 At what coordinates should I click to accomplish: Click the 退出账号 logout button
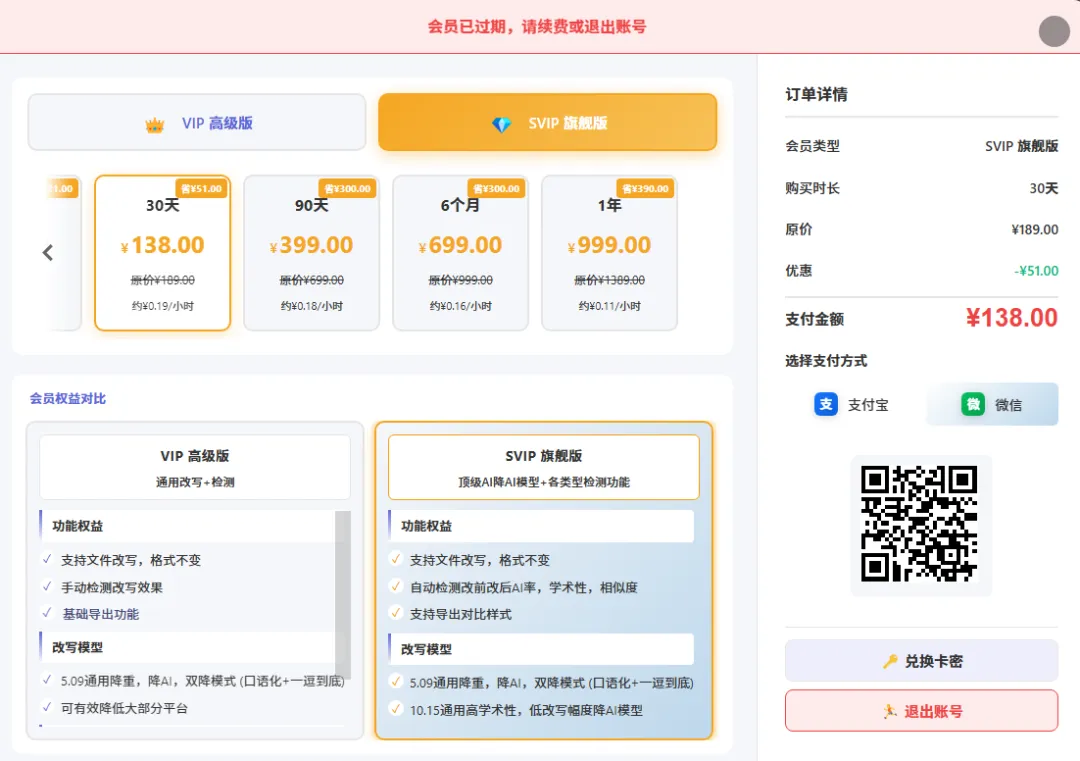click(x=922, y=711)
